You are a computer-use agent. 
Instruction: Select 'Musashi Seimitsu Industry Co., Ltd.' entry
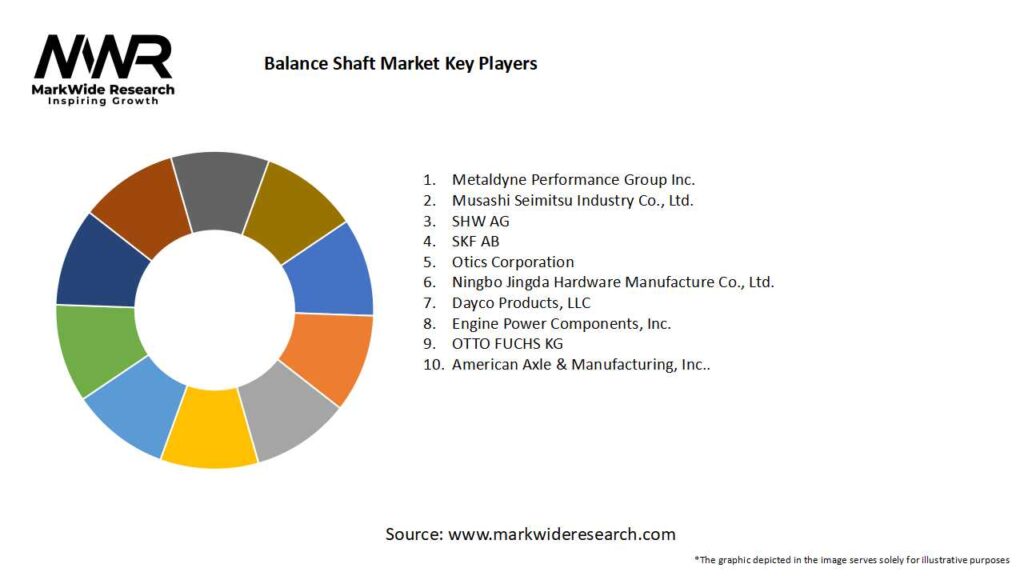tap(572, 200)
